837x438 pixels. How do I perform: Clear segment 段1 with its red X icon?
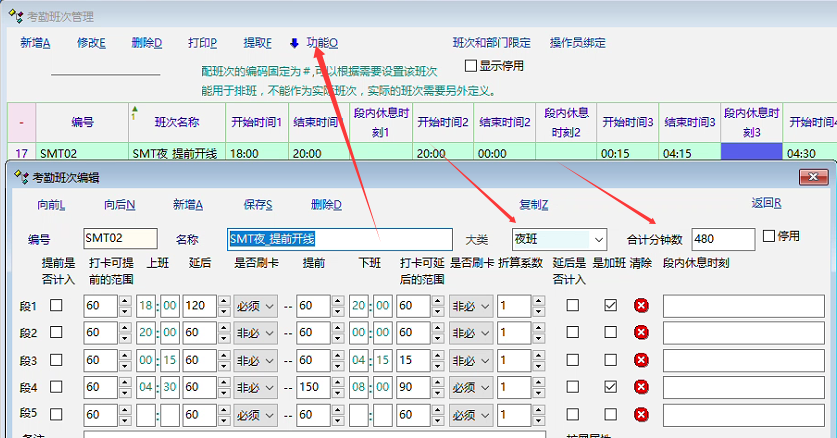[x=641, y=306]
